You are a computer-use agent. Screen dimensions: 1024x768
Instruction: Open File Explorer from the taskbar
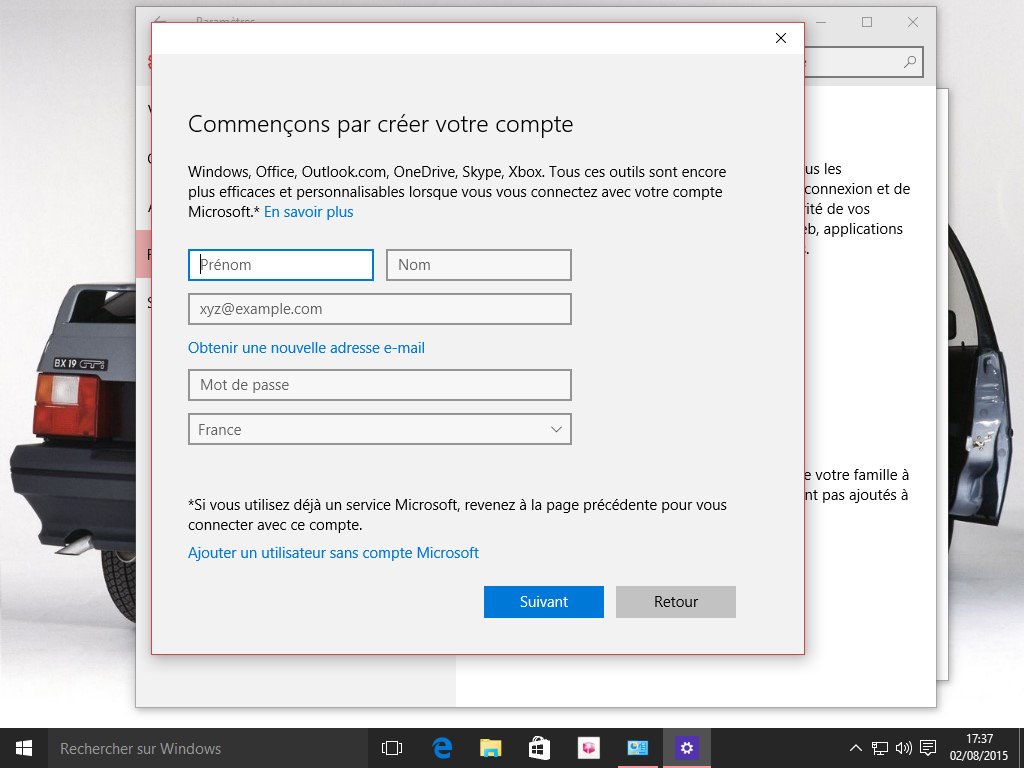pyautogui.click(x=490, y=748)
